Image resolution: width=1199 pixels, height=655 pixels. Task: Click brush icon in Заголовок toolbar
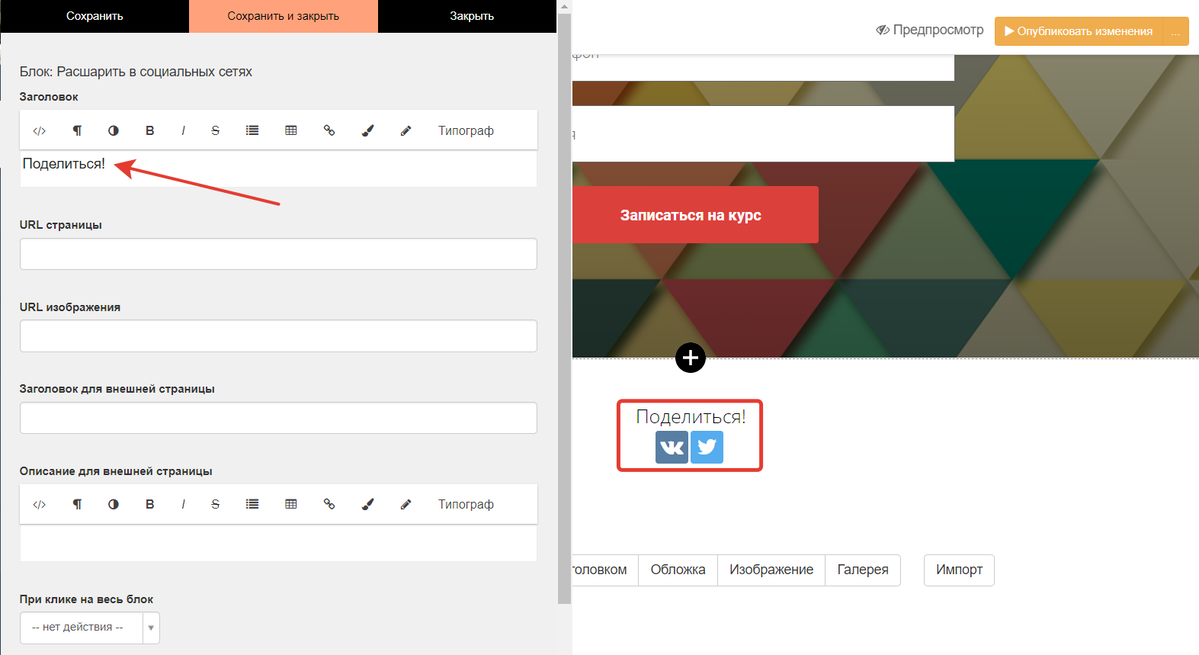click(368, 131)
